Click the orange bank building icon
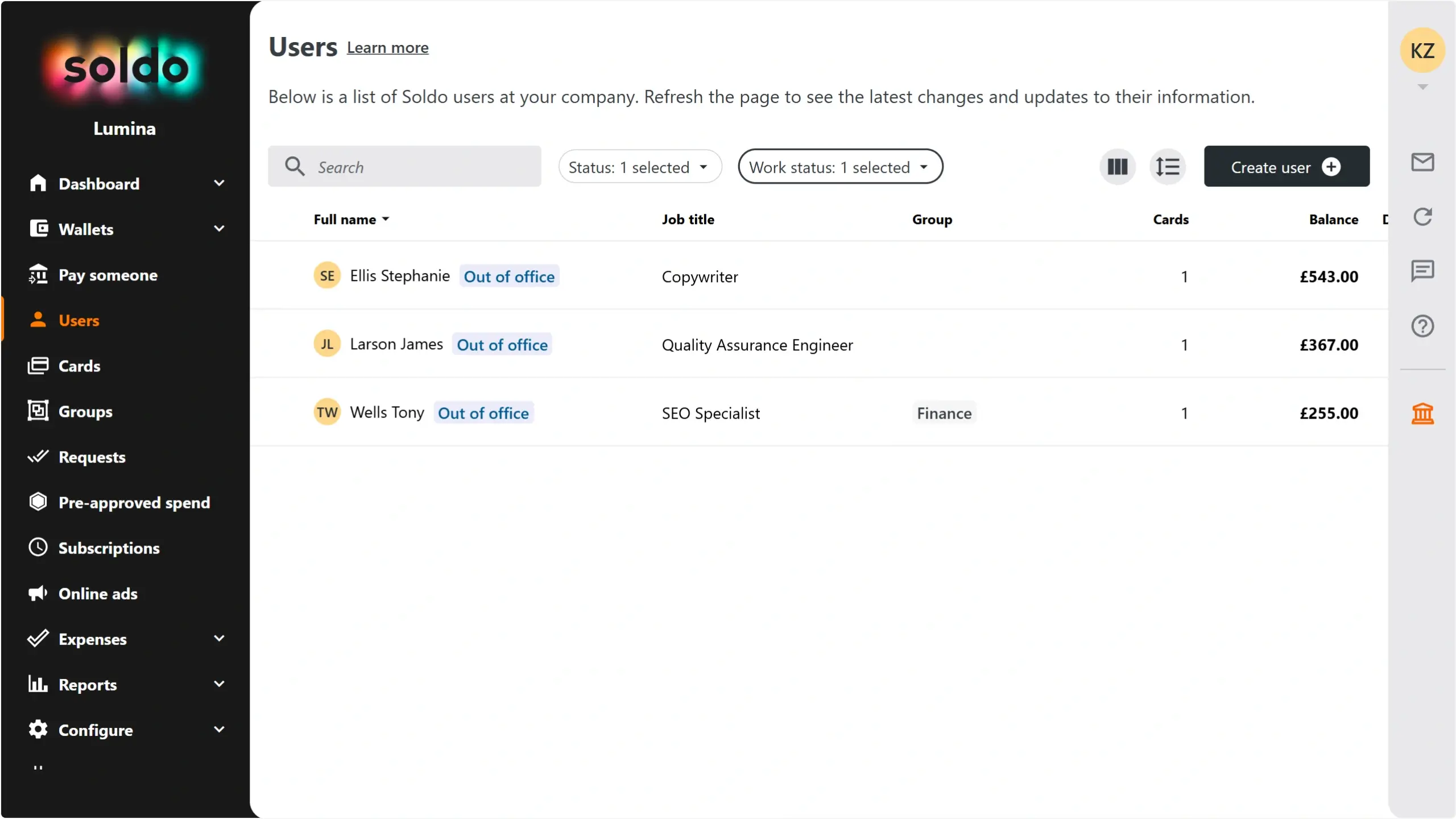The width and height of the screenshot is (1456, 819). click(x=1422, y=413)
